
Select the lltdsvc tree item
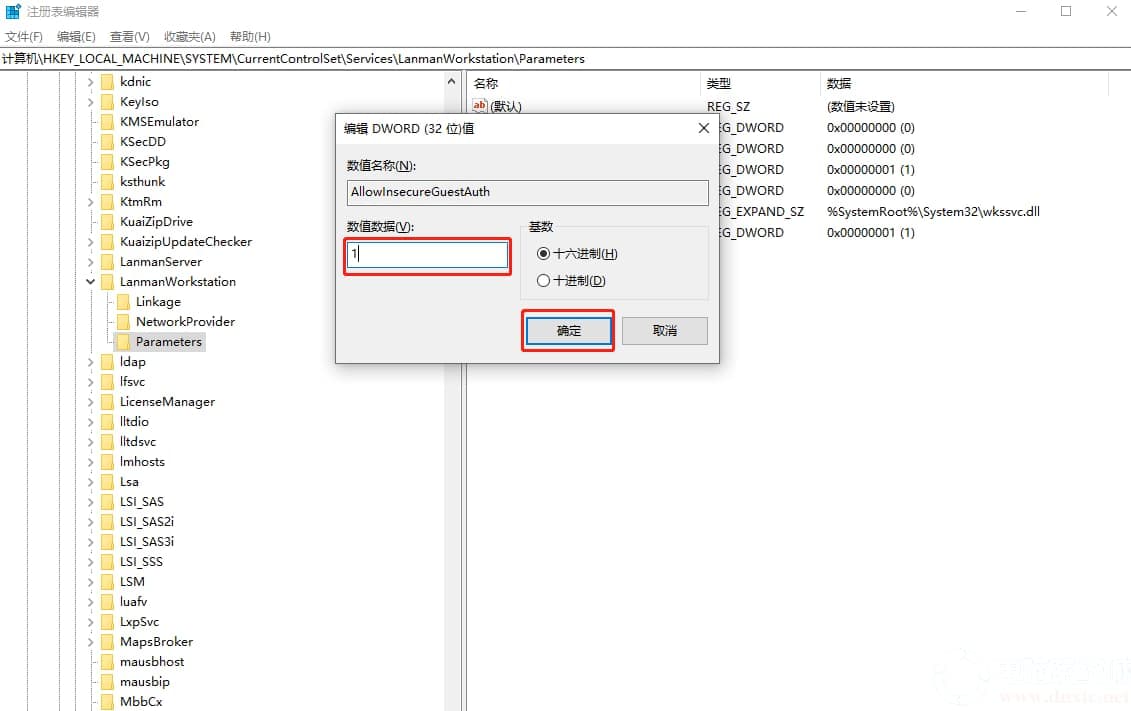(138, 441)
